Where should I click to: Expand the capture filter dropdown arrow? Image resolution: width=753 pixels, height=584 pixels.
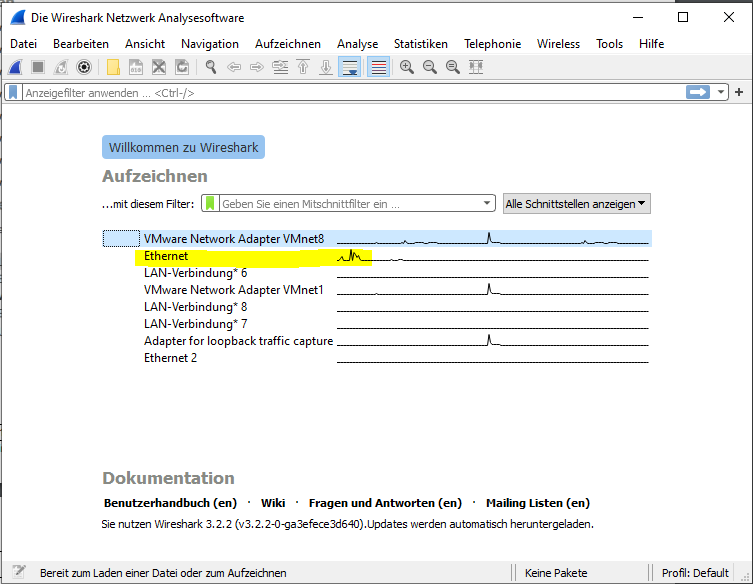[487, 204]
